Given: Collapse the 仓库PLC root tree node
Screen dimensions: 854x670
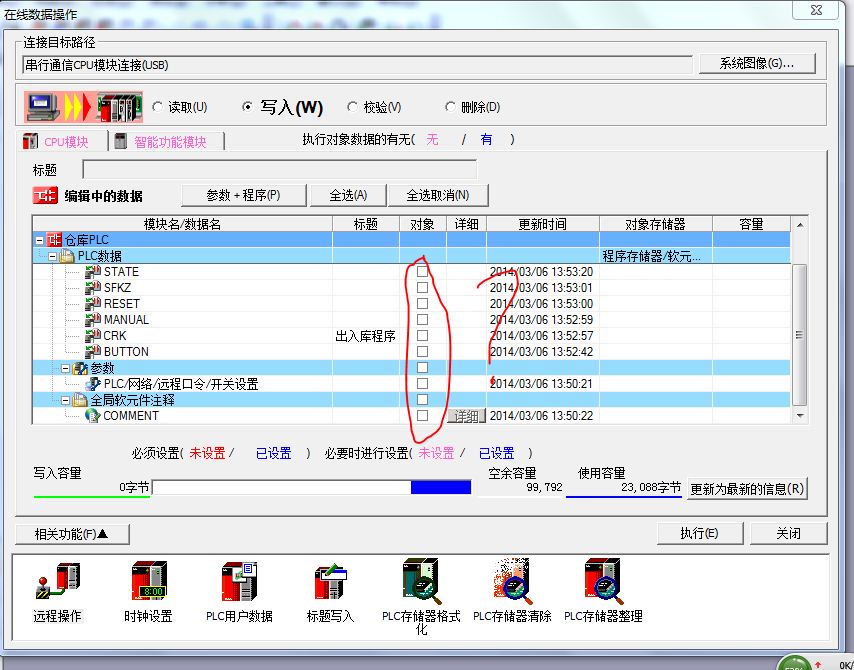Looking at the screenshot, I should point(39,240).
